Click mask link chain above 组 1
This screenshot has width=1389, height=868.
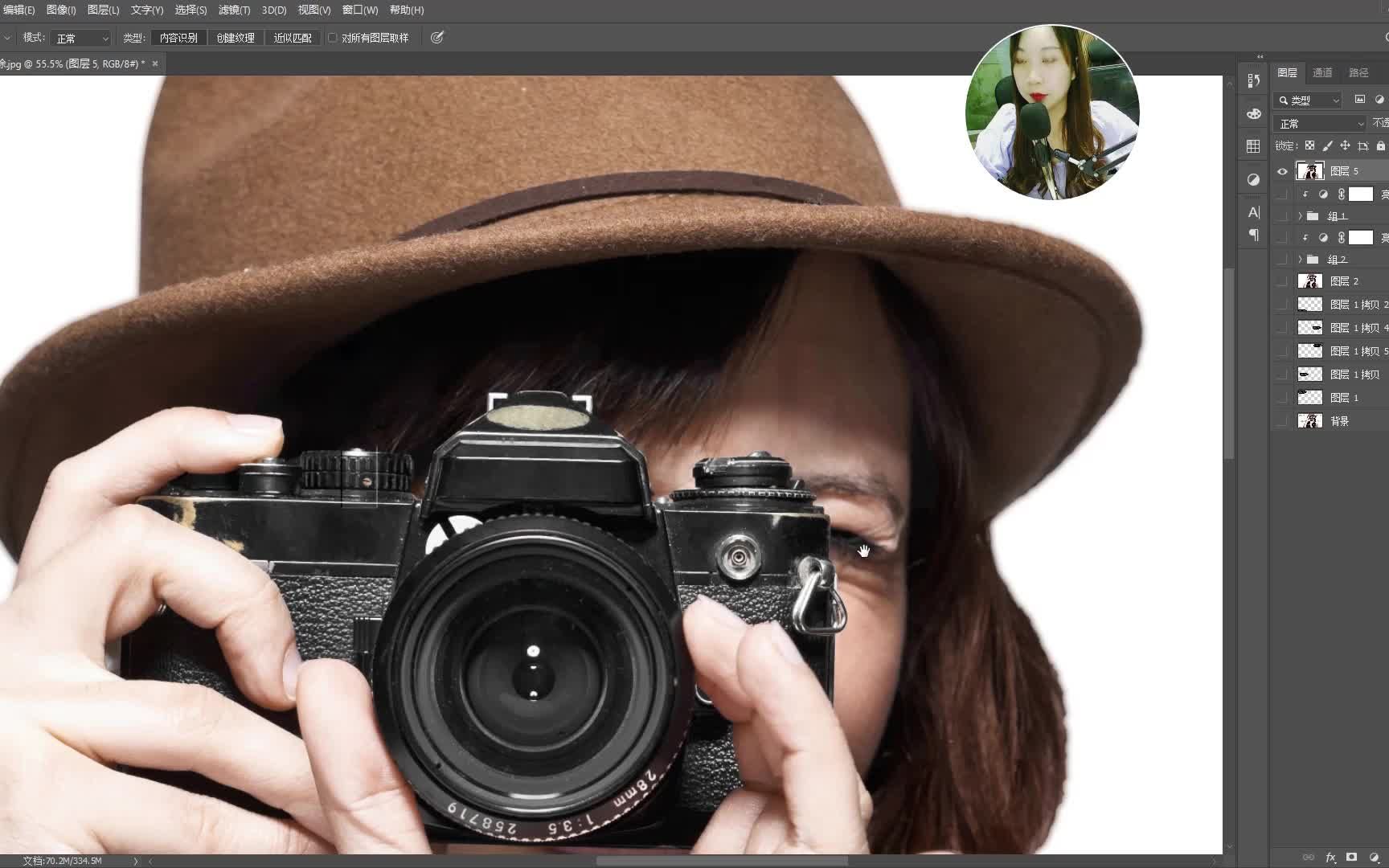[1341, 194]
